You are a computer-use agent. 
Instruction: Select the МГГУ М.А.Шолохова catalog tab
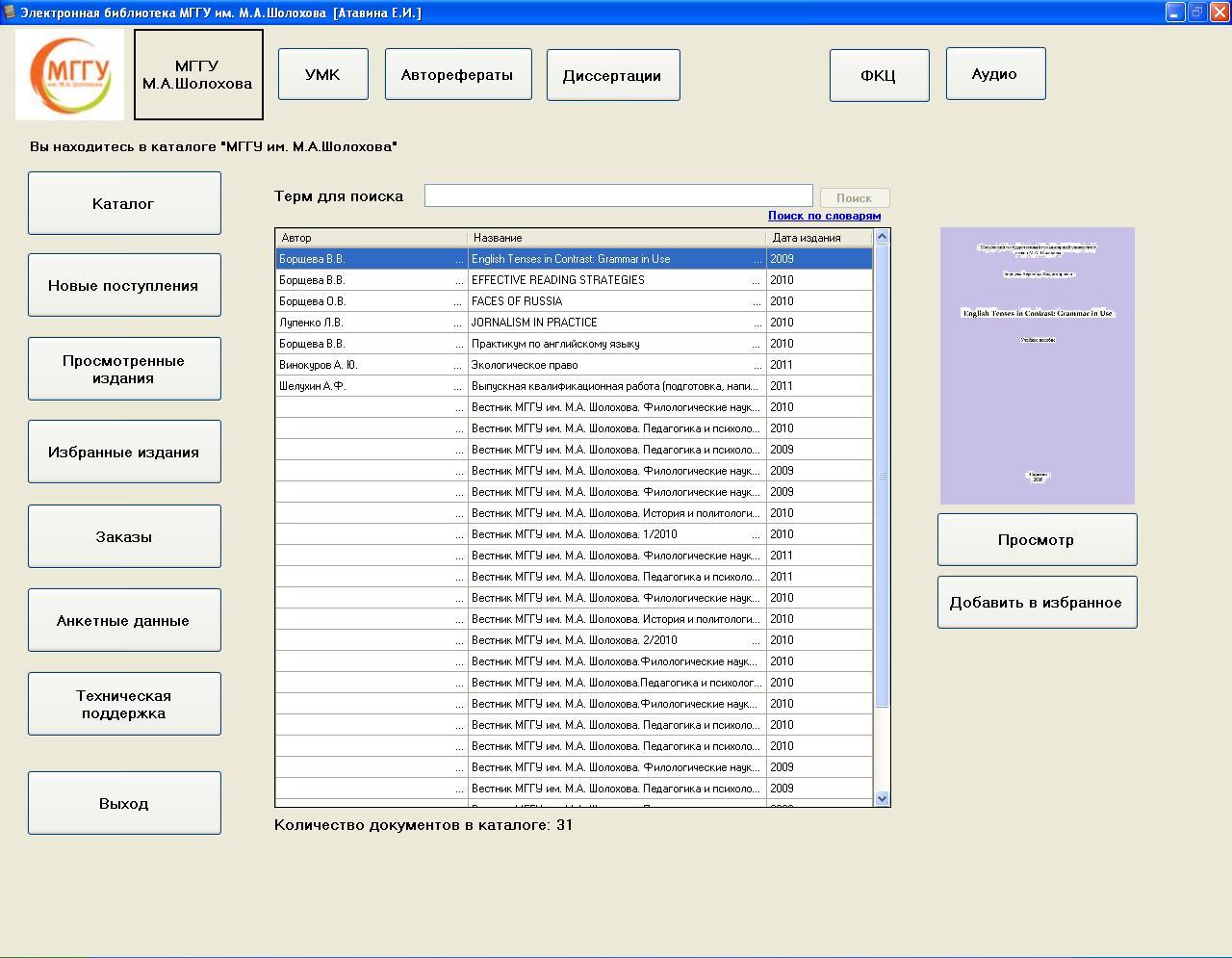click(x=198, y=74)
